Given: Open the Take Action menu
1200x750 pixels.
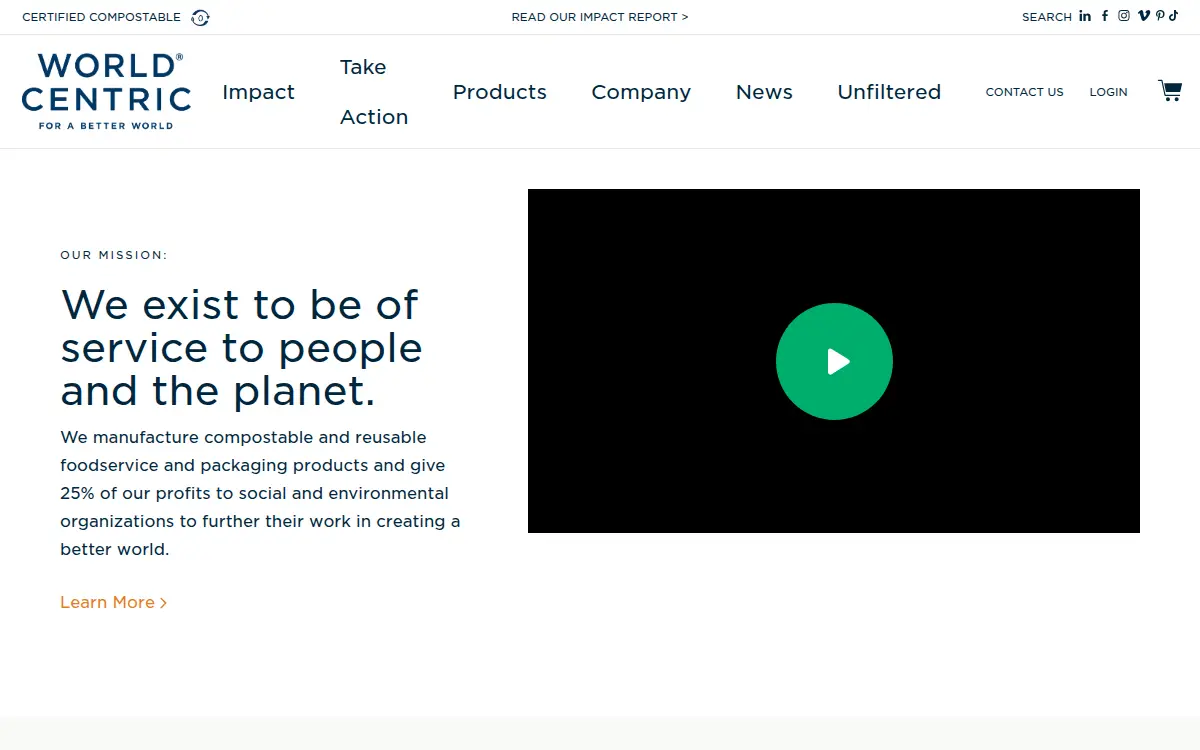Looking at the screenshot, I should click(374, 92).
